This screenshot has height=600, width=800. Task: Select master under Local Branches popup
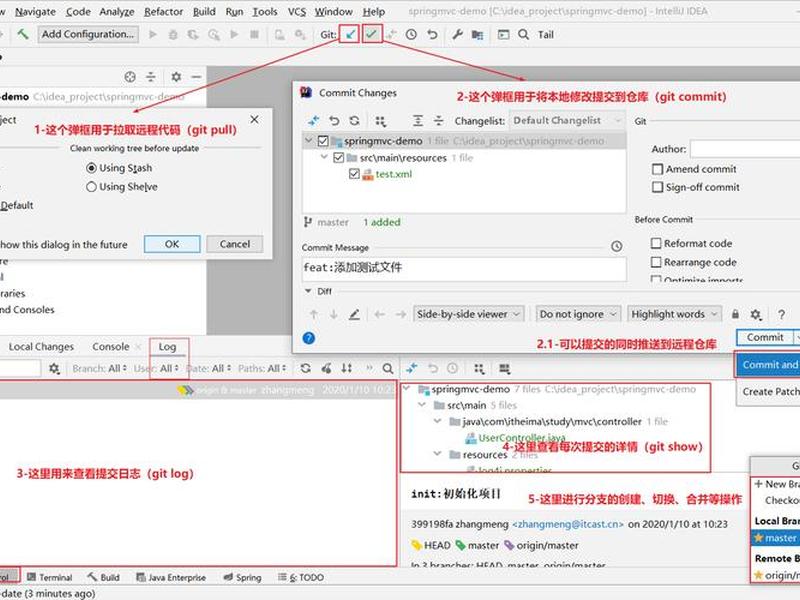coord(776,538)
